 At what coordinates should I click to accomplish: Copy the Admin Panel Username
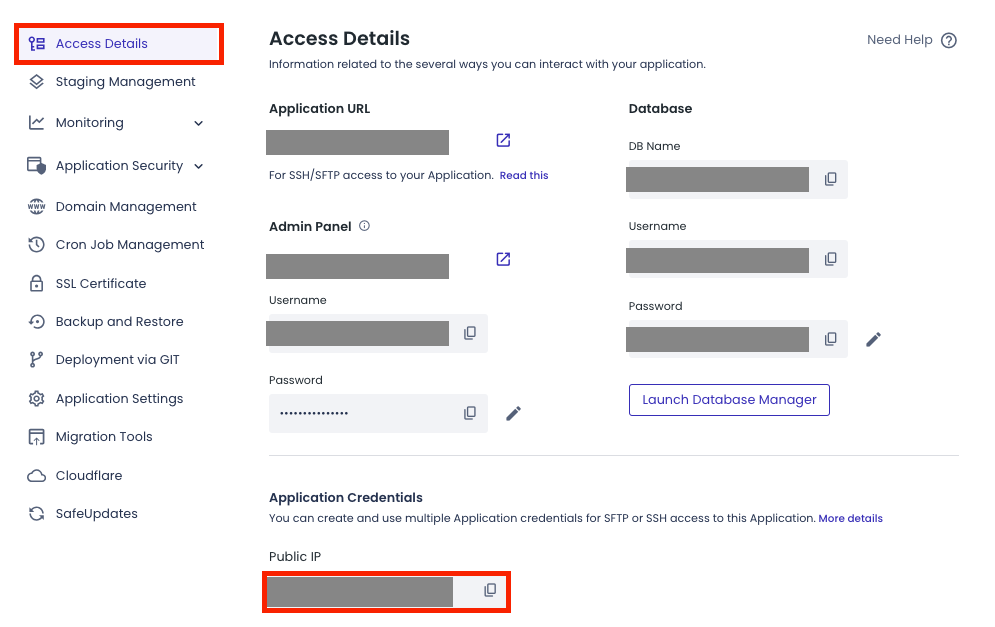[x=470, y=333]
